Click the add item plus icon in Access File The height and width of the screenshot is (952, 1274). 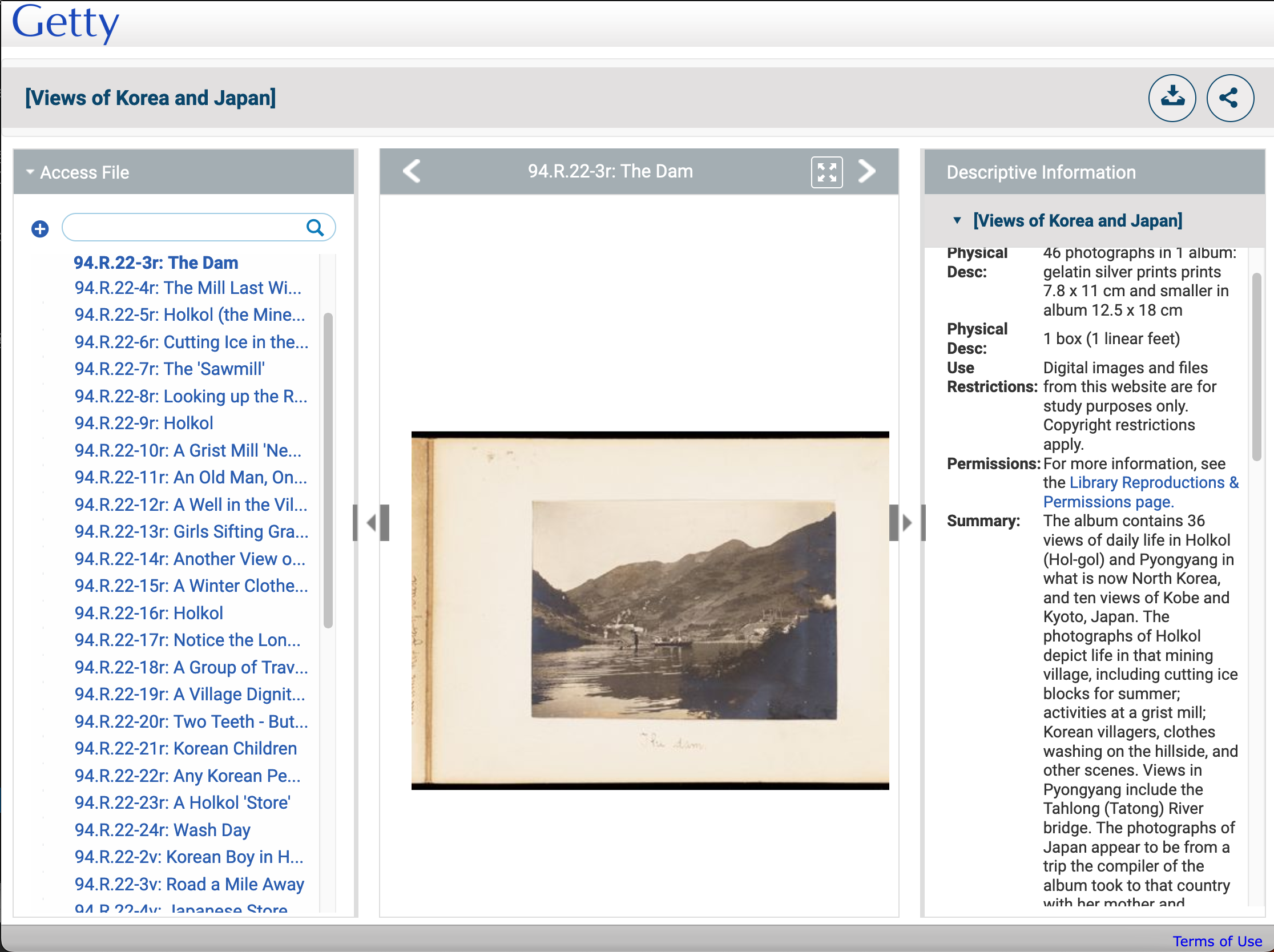click(x=40, y=226)
